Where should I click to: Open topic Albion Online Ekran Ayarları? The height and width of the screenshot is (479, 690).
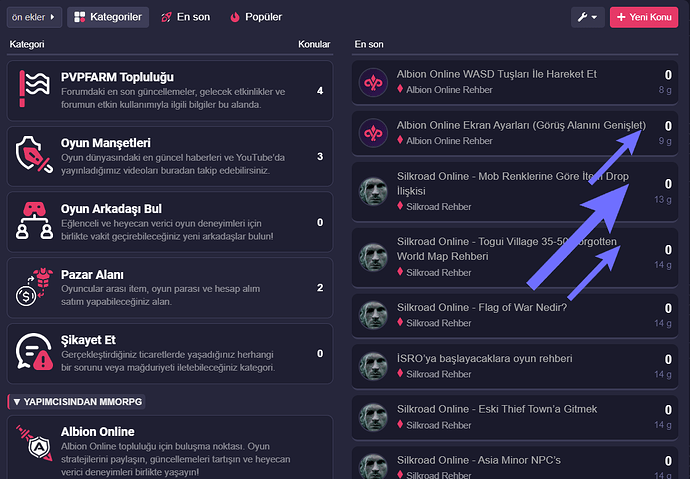coord(521,125)
